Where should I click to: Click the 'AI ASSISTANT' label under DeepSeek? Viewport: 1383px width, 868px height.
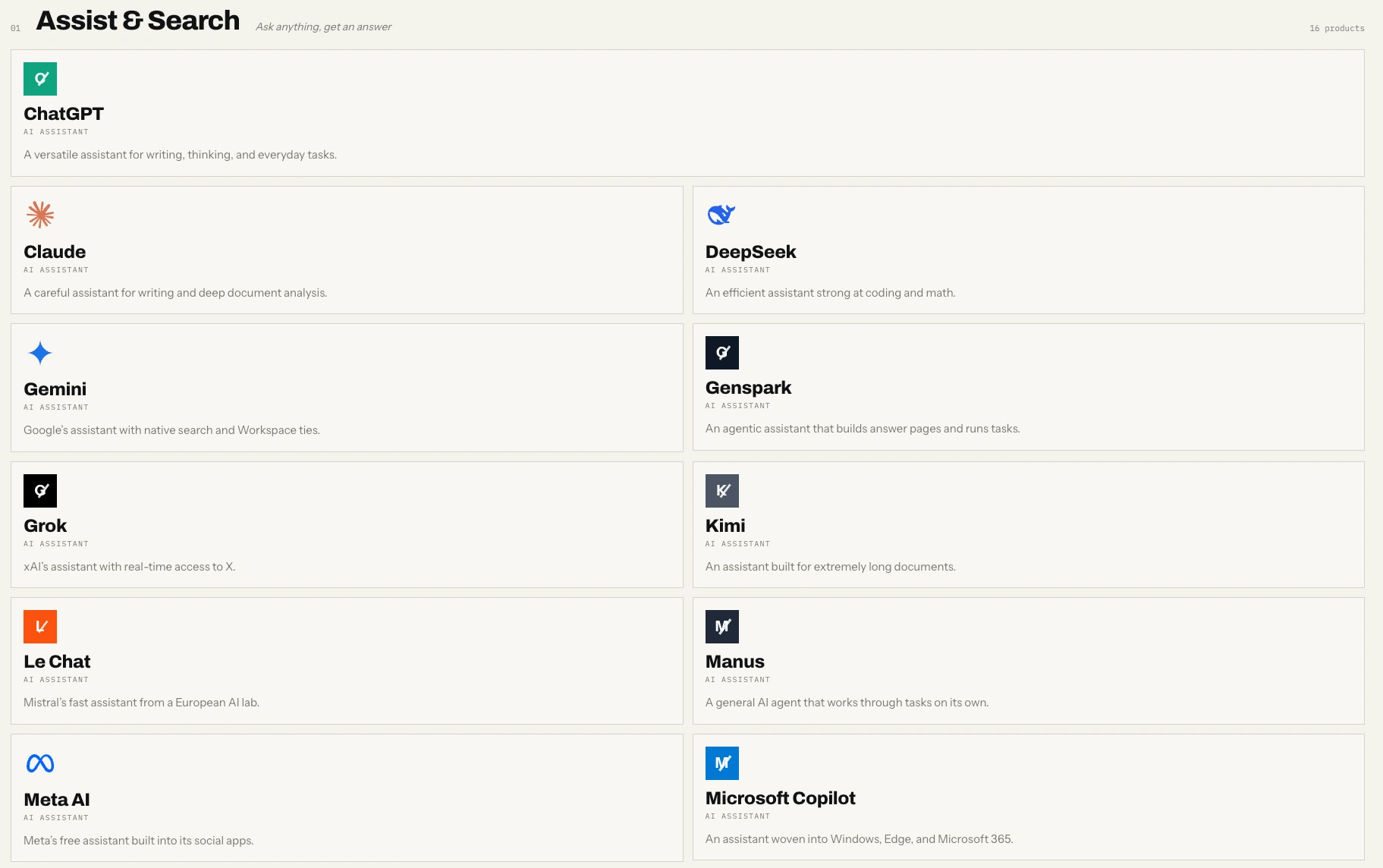click(x=738, y=270)
